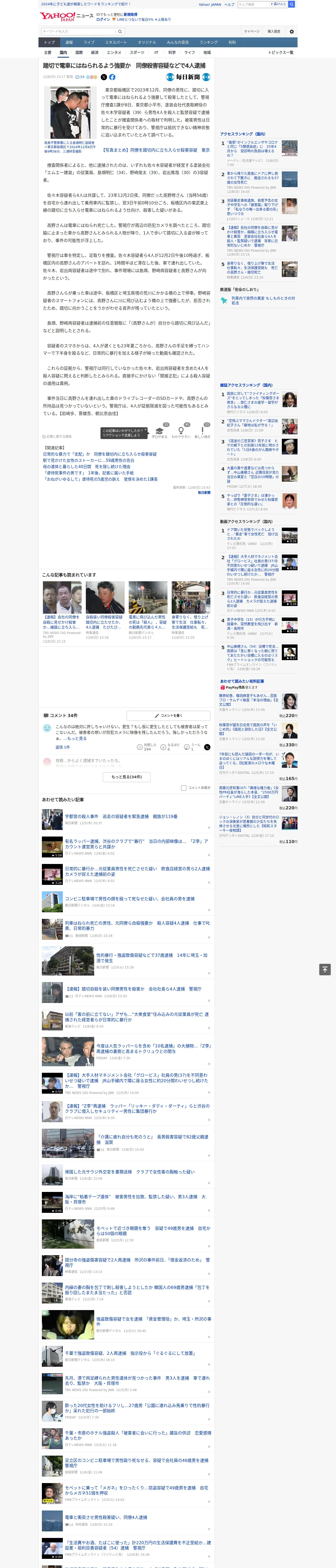Open the ランキング navigation tab

[209, 43]
